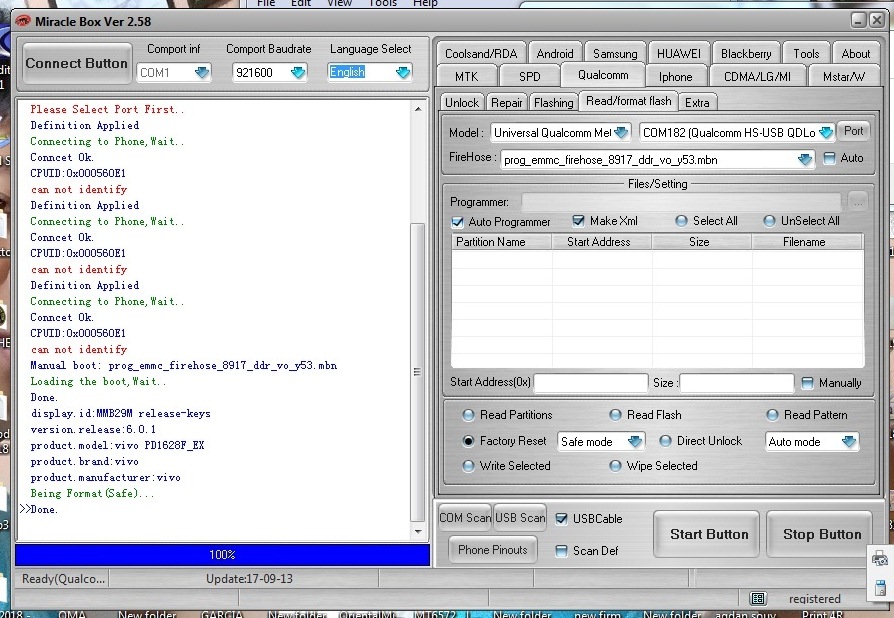Viewport: 894px width, 618px height.
Task: Click the log scroll up arrow
Action: click(x=418, y=109)
